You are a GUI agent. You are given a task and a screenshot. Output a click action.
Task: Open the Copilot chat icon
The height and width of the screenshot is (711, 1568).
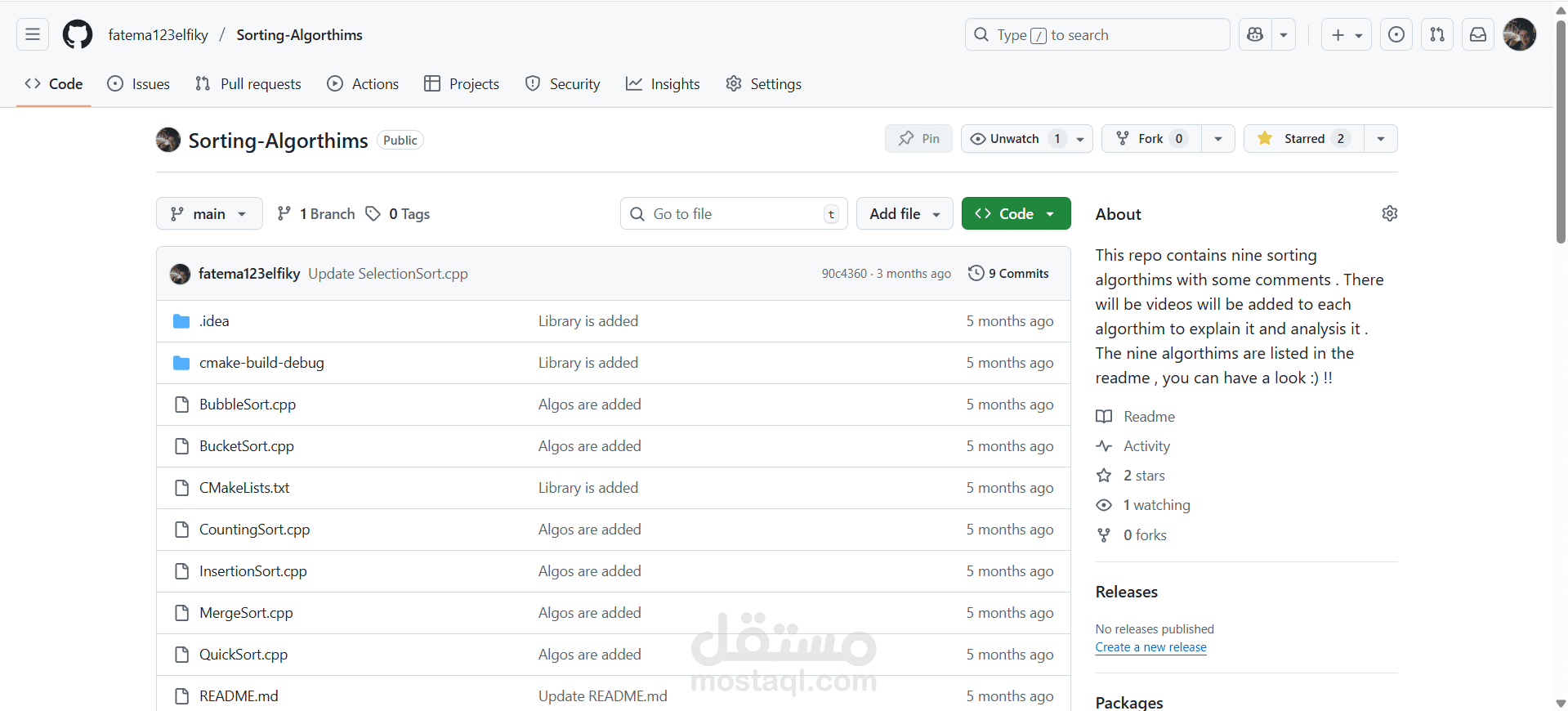1255,34
